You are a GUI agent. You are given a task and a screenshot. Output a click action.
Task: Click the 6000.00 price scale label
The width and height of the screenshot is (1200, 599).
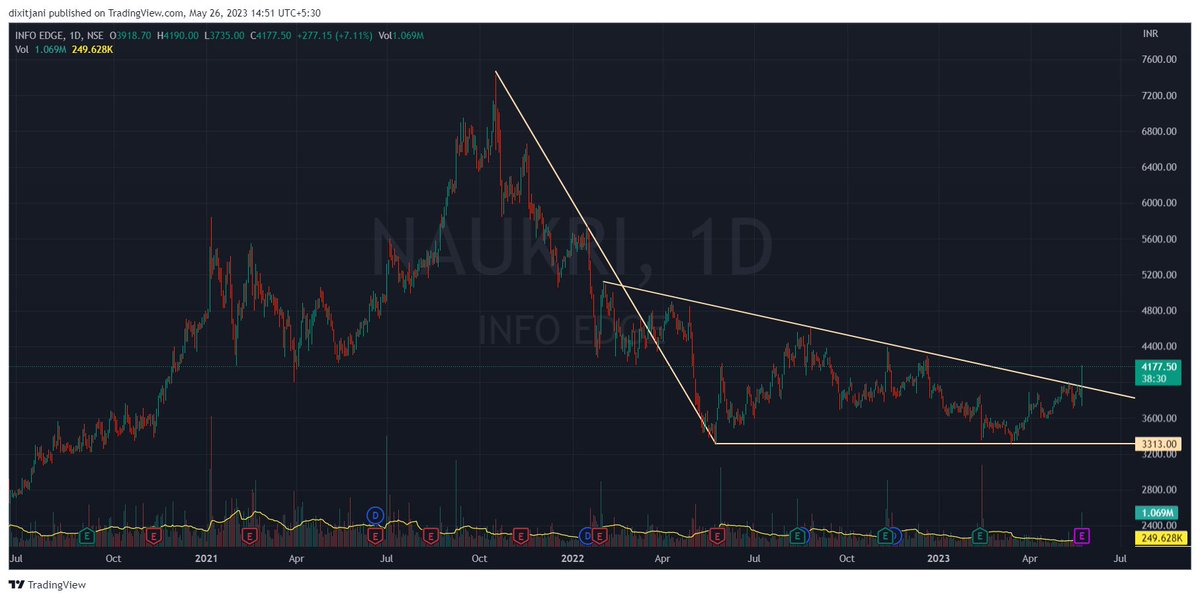point(1157,203)
